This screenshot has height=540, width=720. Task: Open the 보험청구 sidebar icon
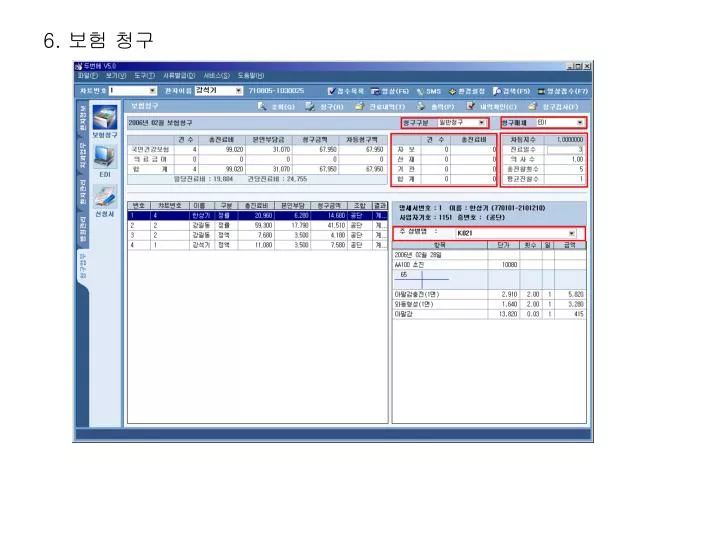[x=105, y=118]
